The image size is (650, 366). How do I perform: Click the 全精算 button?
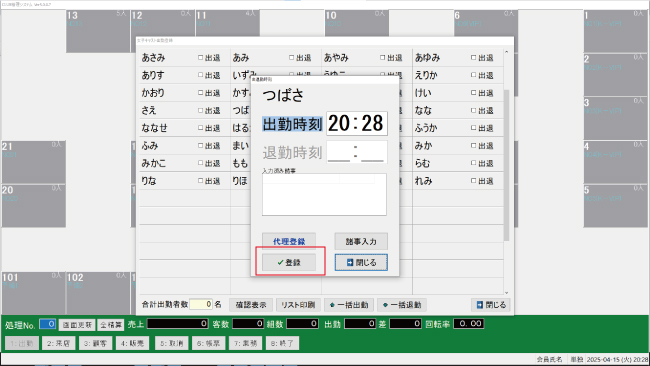click(111, 325)
